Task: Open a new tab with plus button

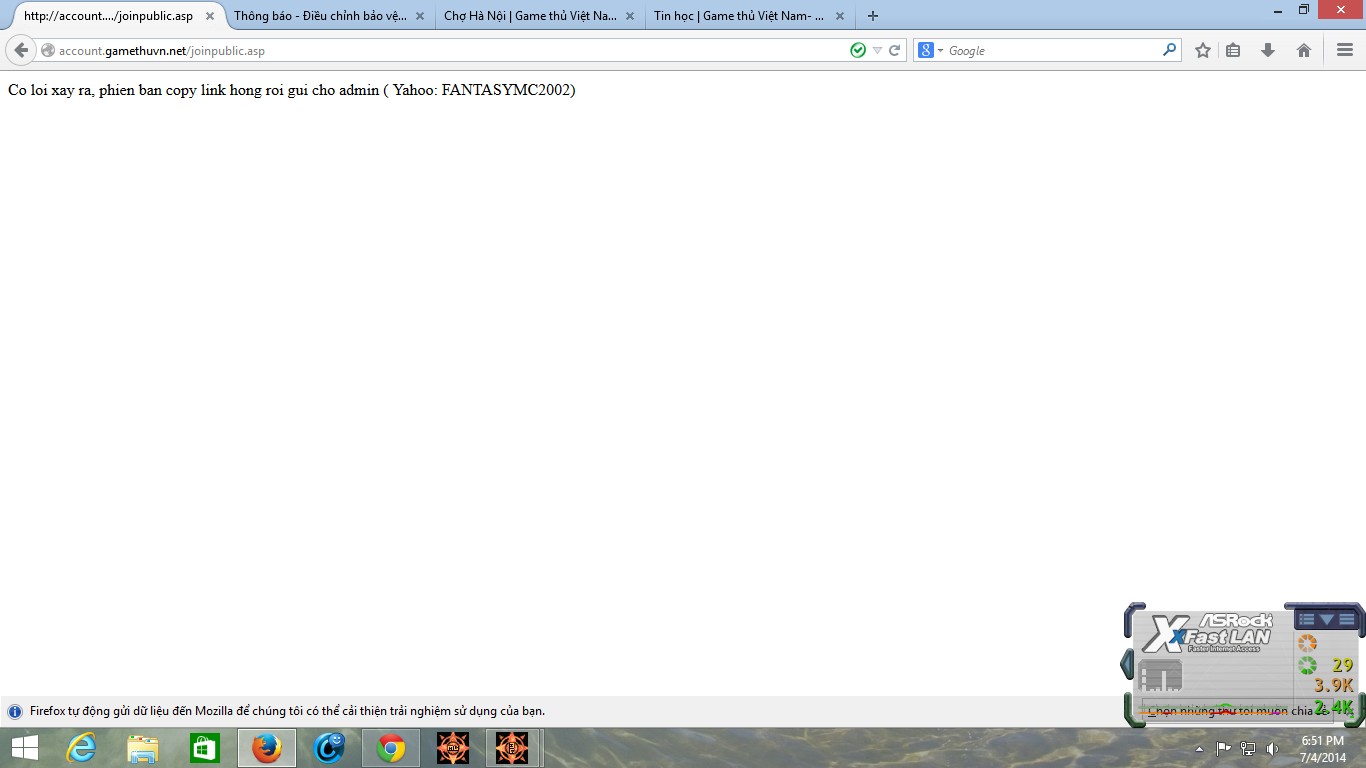Action: tap(873, 16)
